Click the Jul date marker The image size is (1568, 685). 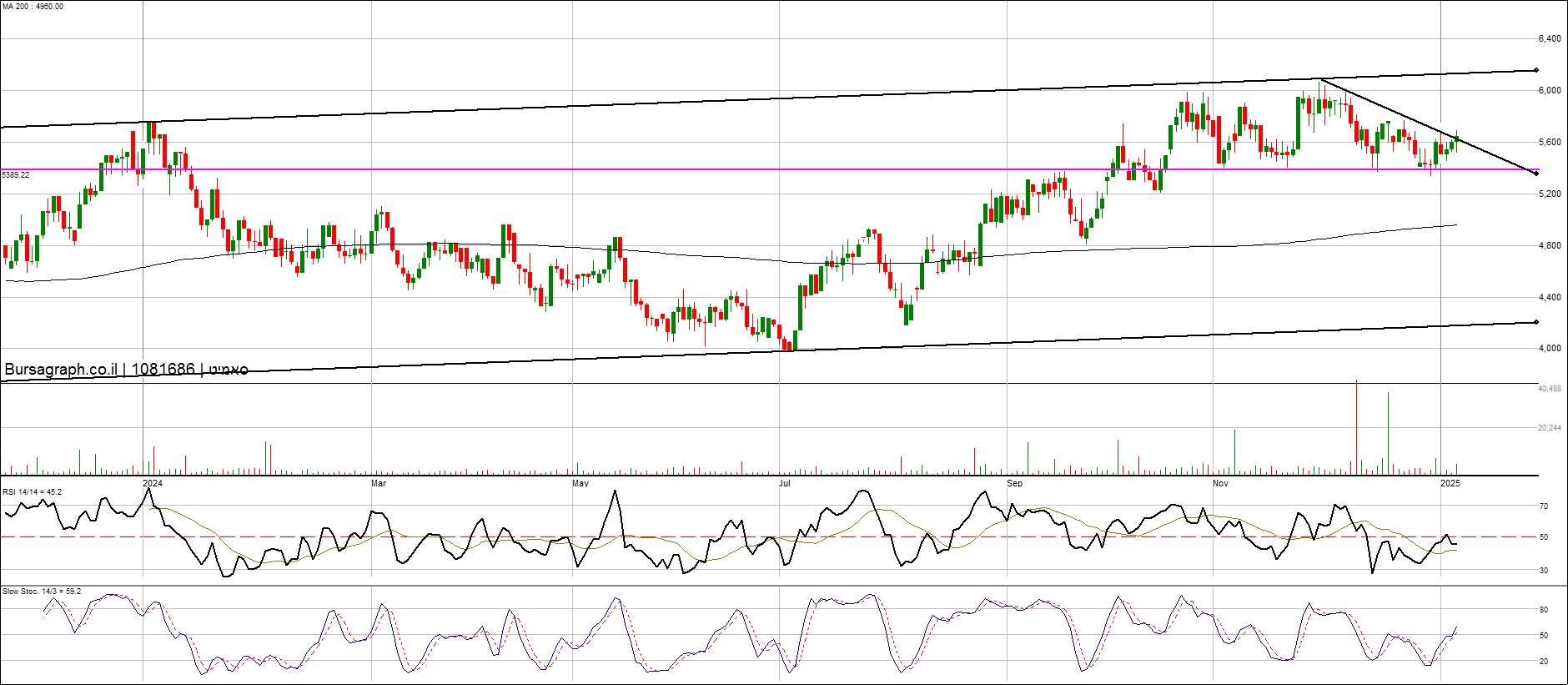(785, 483)
